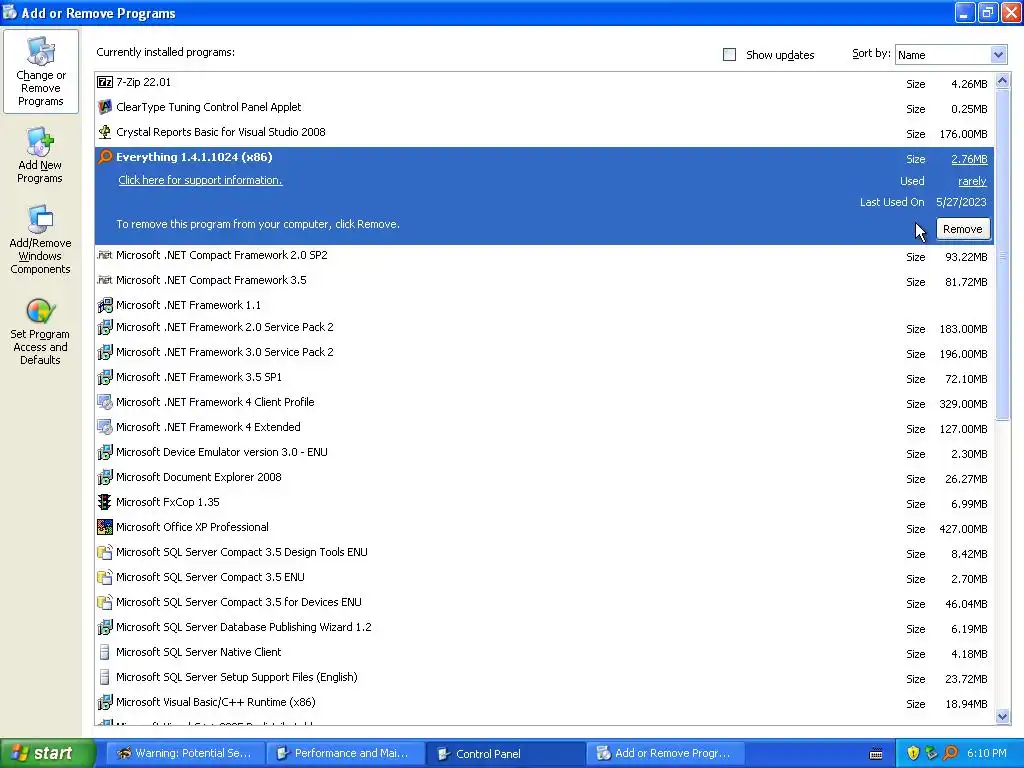Switch to Add or Remove Progr... taskbar button
Image resolution: width=1024 pixels, height=768 pixels.
665,754
